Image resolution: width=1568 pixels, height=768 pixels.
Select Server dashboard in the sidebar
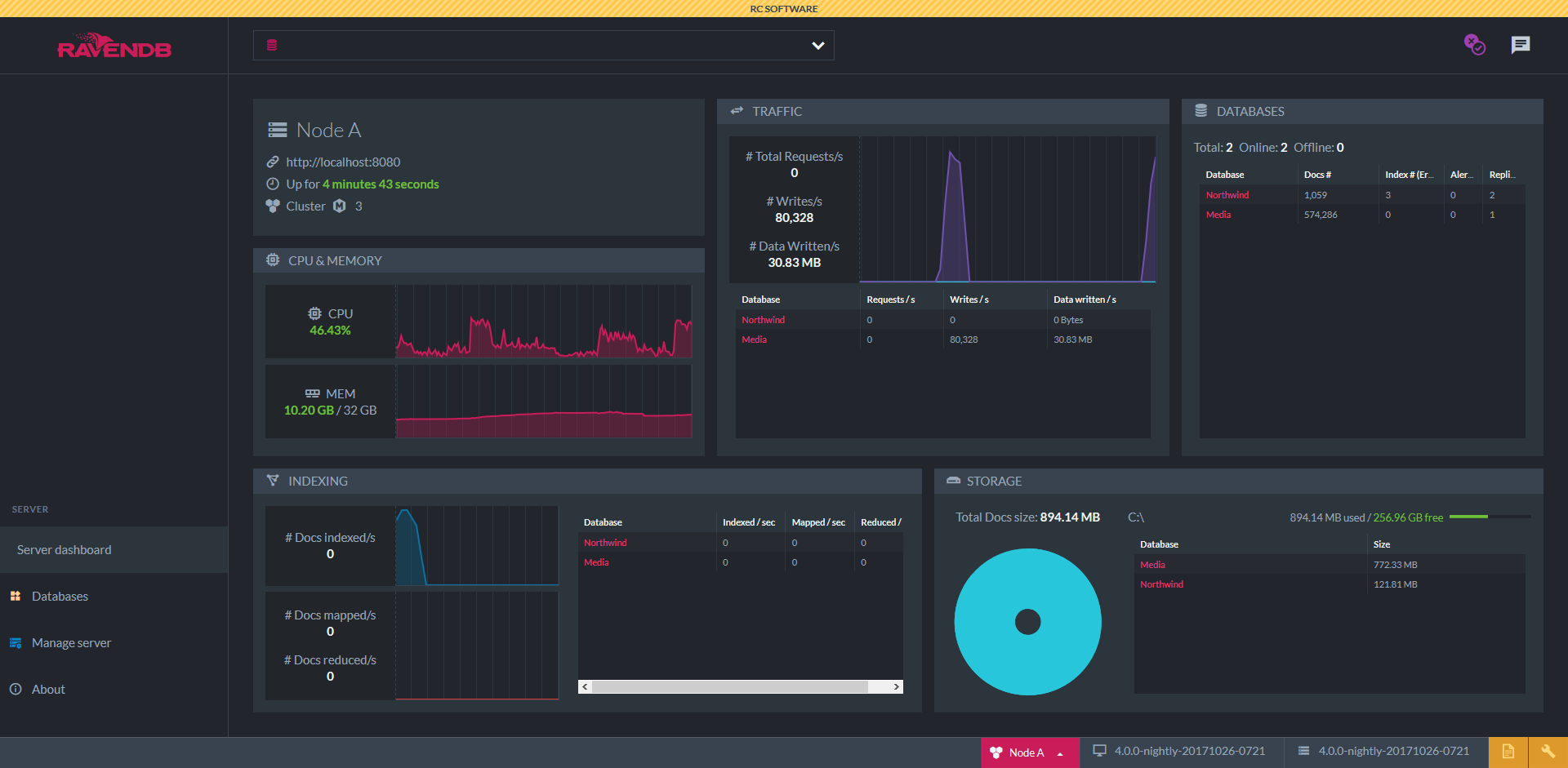coord(114,549)
